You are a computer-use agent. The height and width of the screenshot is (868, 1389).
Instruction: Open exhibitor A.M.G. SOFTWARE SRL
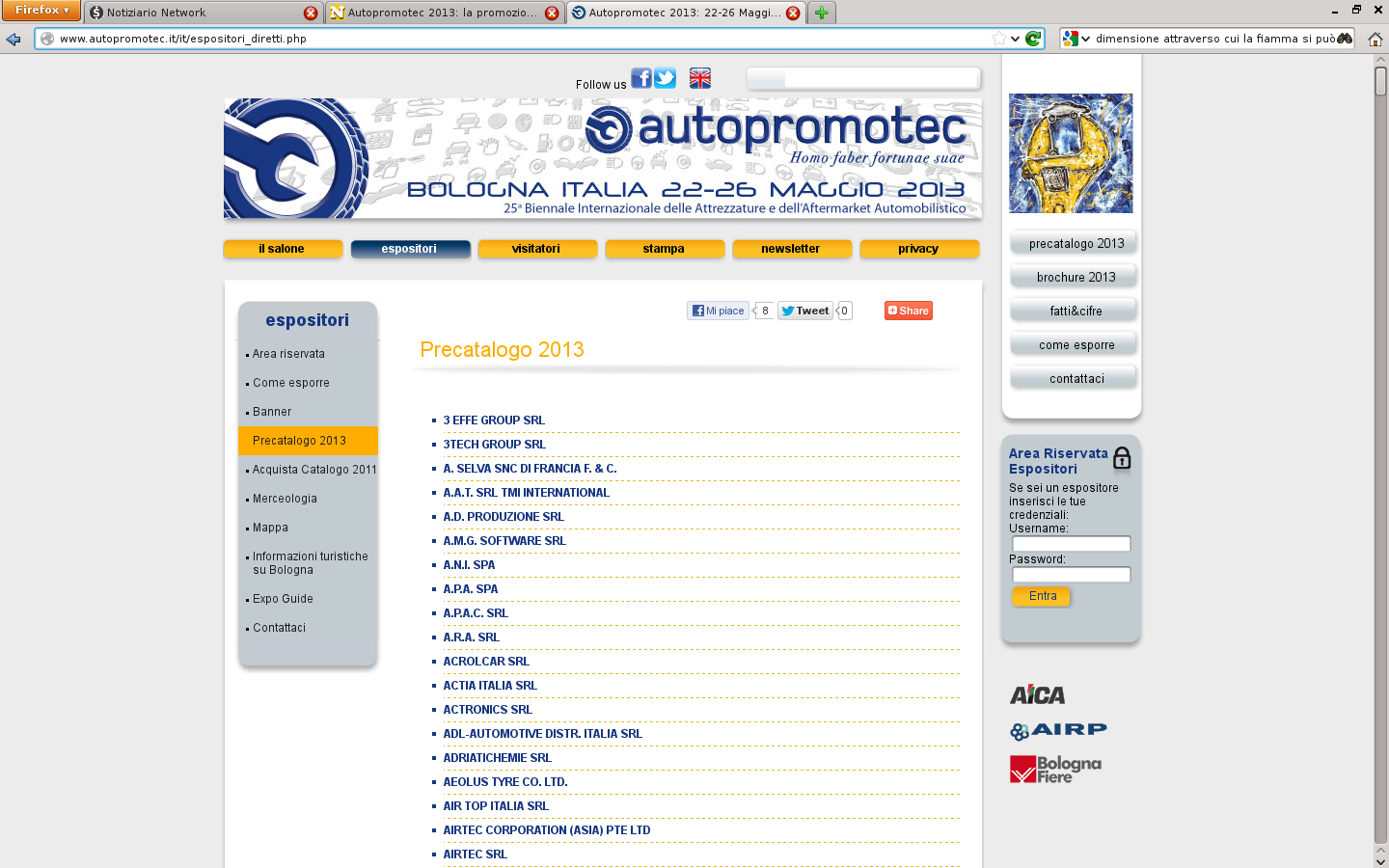504,541
